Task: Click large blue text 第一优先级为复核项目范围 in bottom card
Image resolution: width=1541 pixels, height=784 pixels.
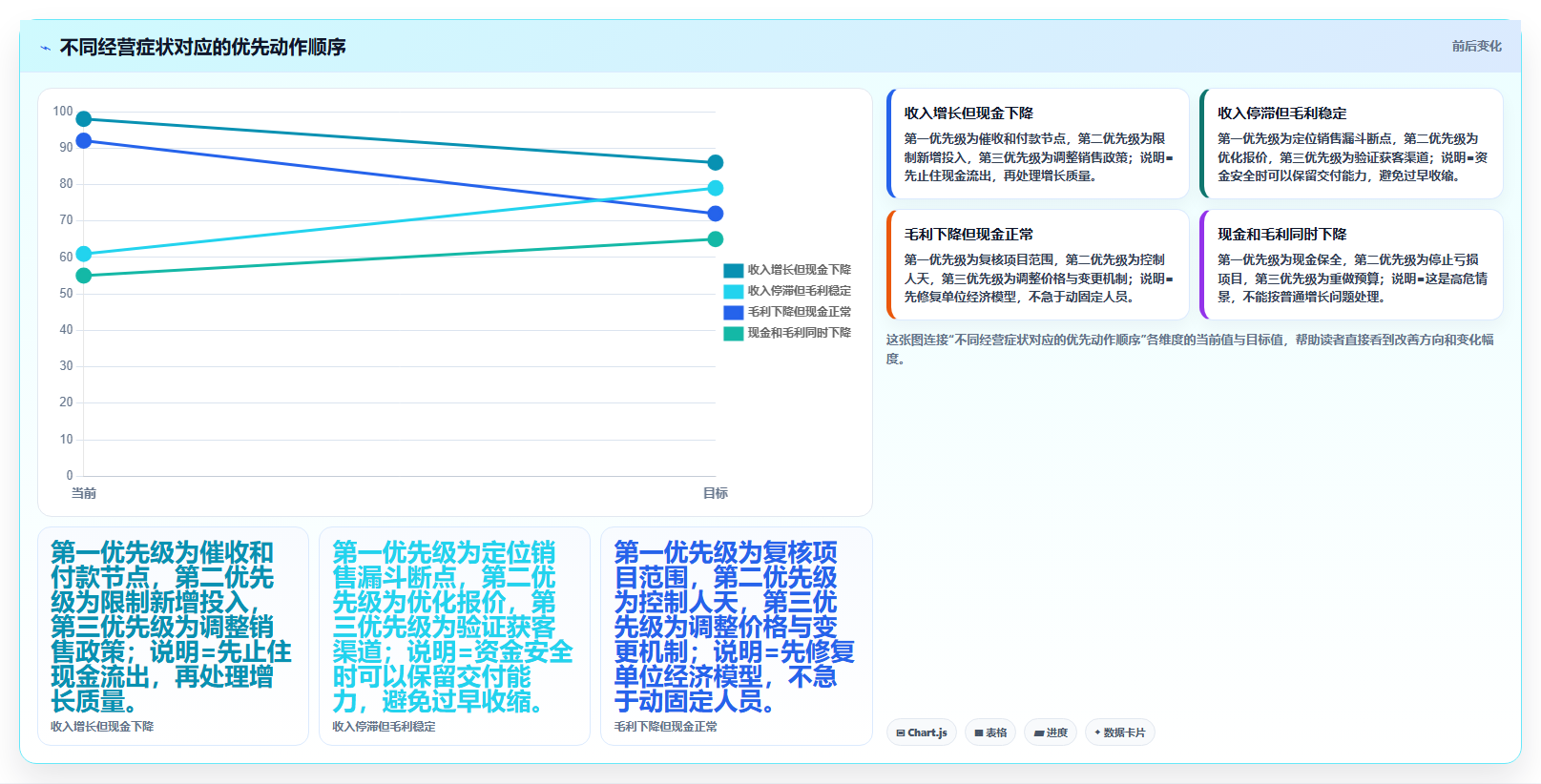Action: point(734,627)
